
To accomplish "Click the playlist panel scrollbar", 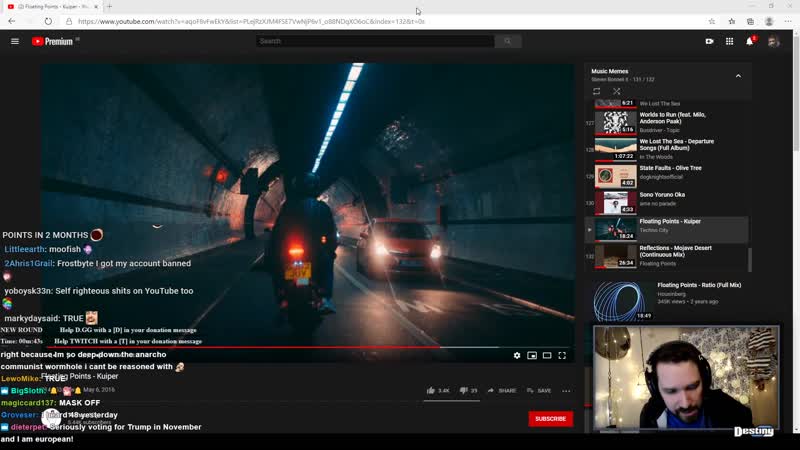I will point(749,259).
